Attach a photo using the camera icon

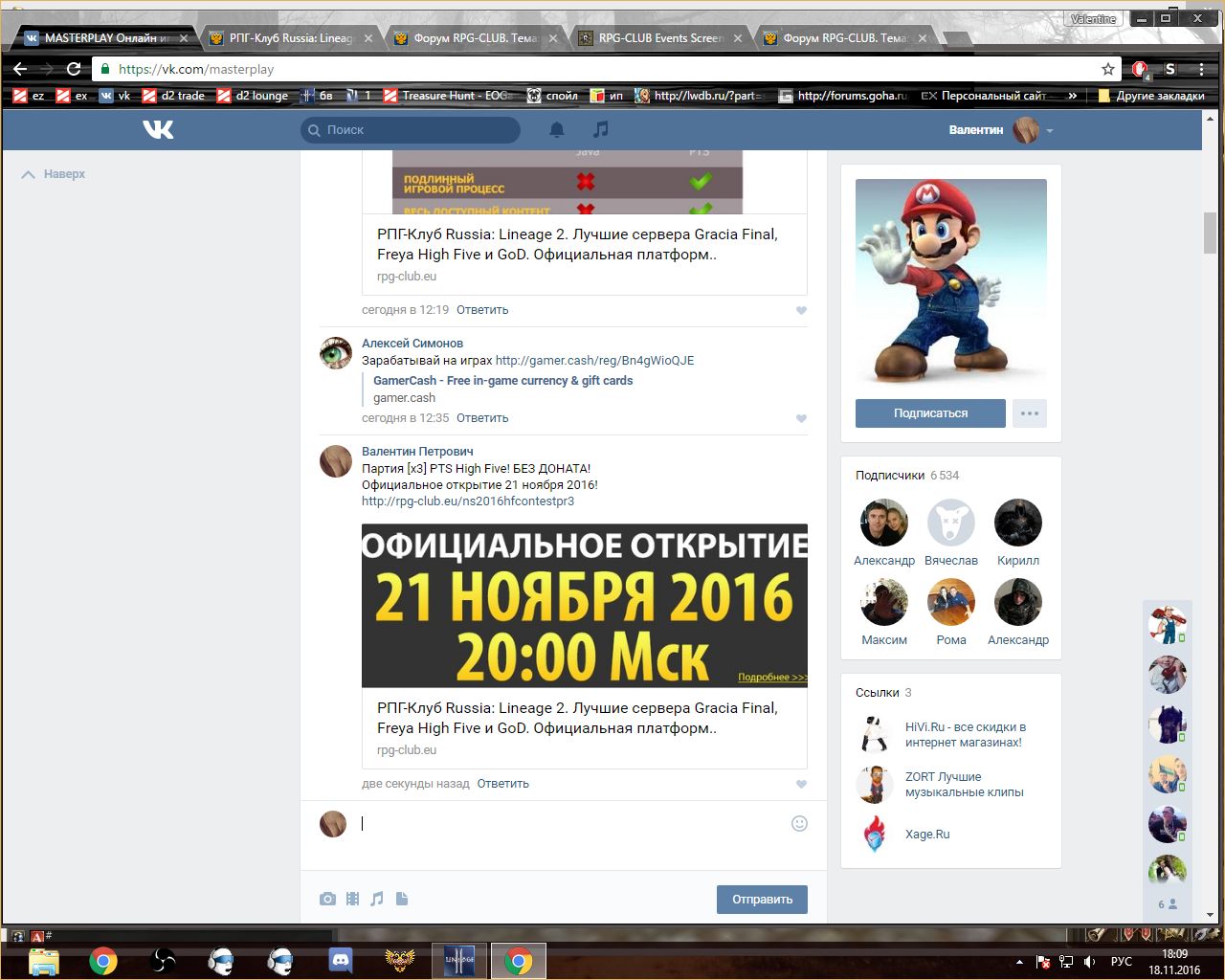[327, 899]
